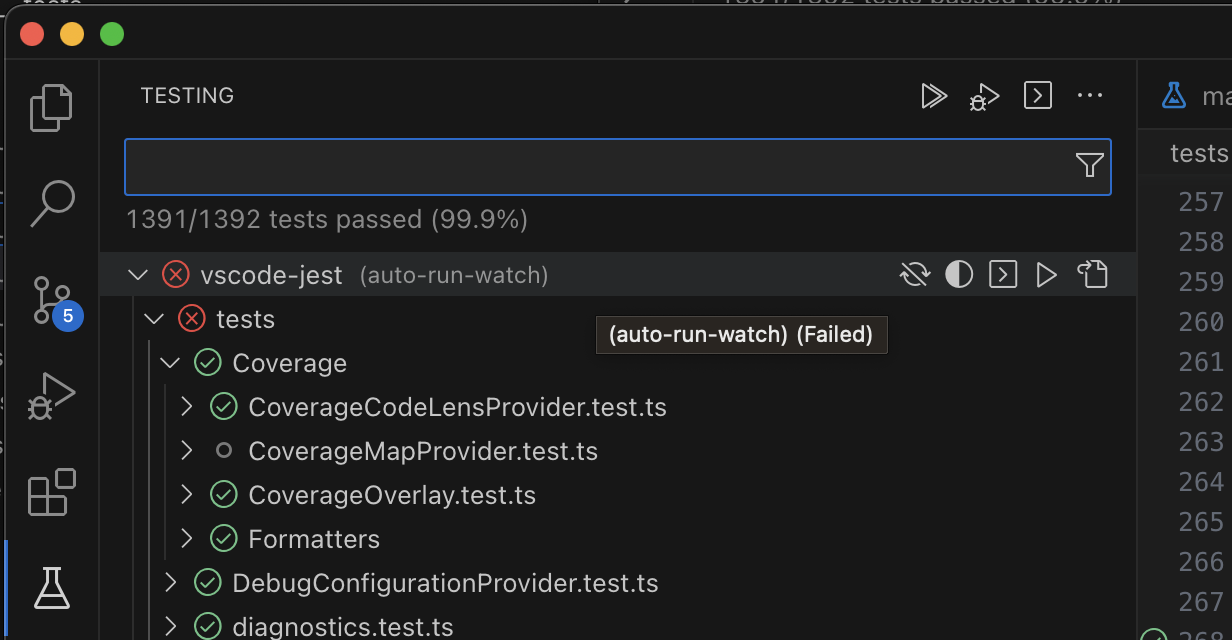This screenshot has width=1232, height=640.
Task: Open the Explorer sidebar icon
Action: (x=53, y=107)
